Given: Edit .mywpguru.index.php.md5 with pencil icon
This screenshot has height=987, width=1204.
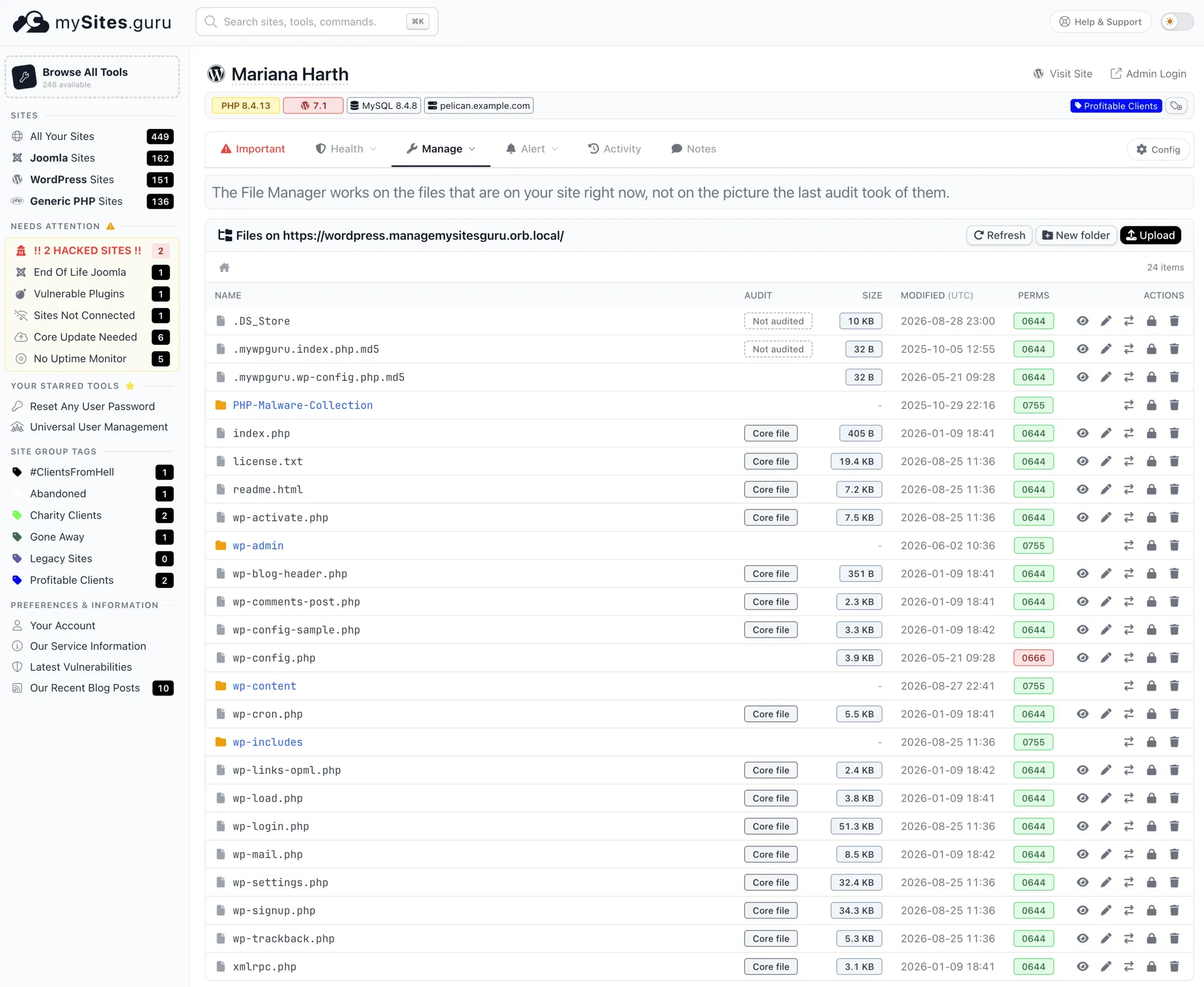Looking at the screenshot, I should click(x=1106, y=349).
